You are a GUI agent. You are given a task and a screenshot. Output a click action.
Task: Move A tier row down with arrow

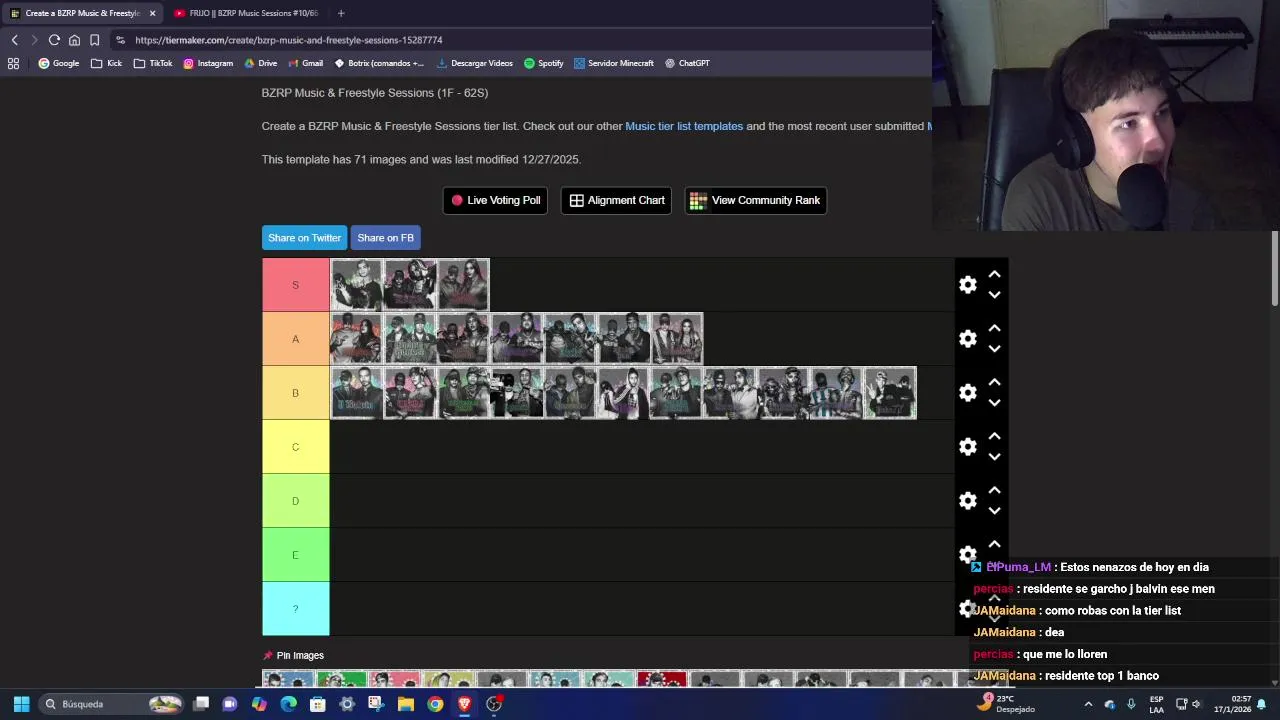[994, 349]
